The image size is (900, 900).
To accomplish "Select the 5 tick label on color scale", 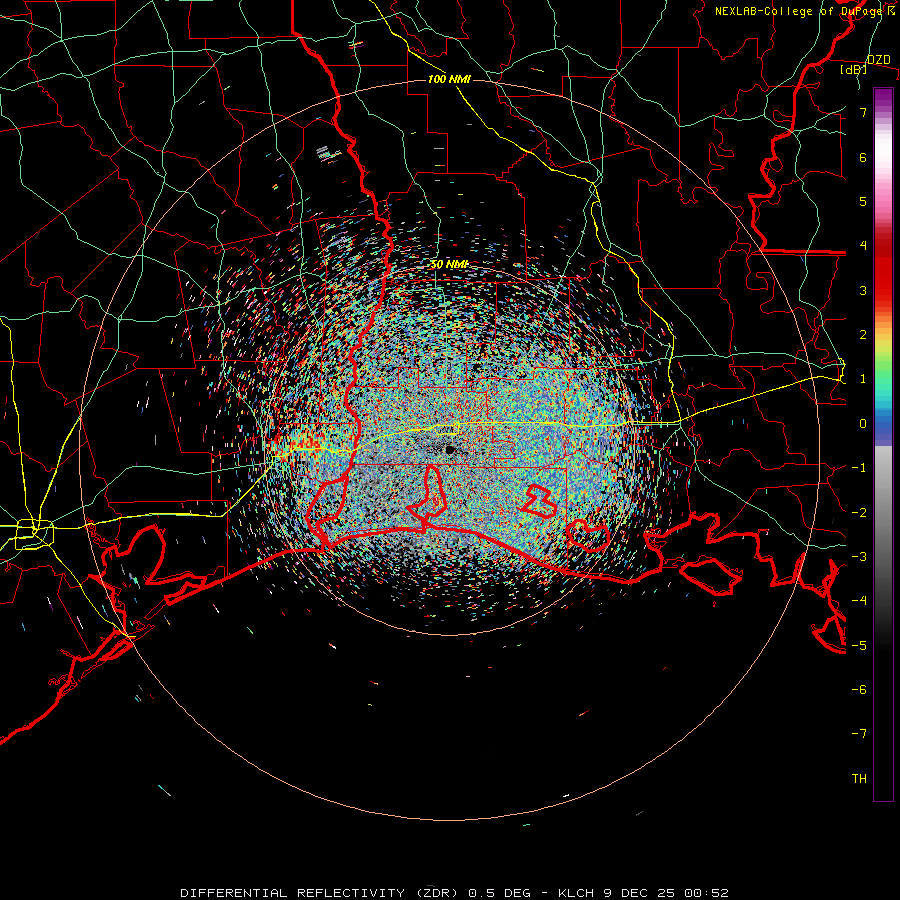I will tap(863, 201).
